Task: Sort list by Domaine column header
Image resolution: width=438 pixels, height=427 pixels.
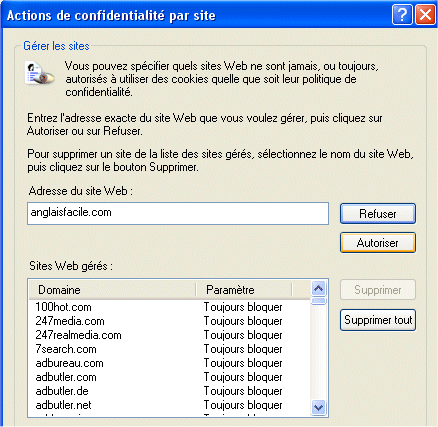Action: point(112,290)
